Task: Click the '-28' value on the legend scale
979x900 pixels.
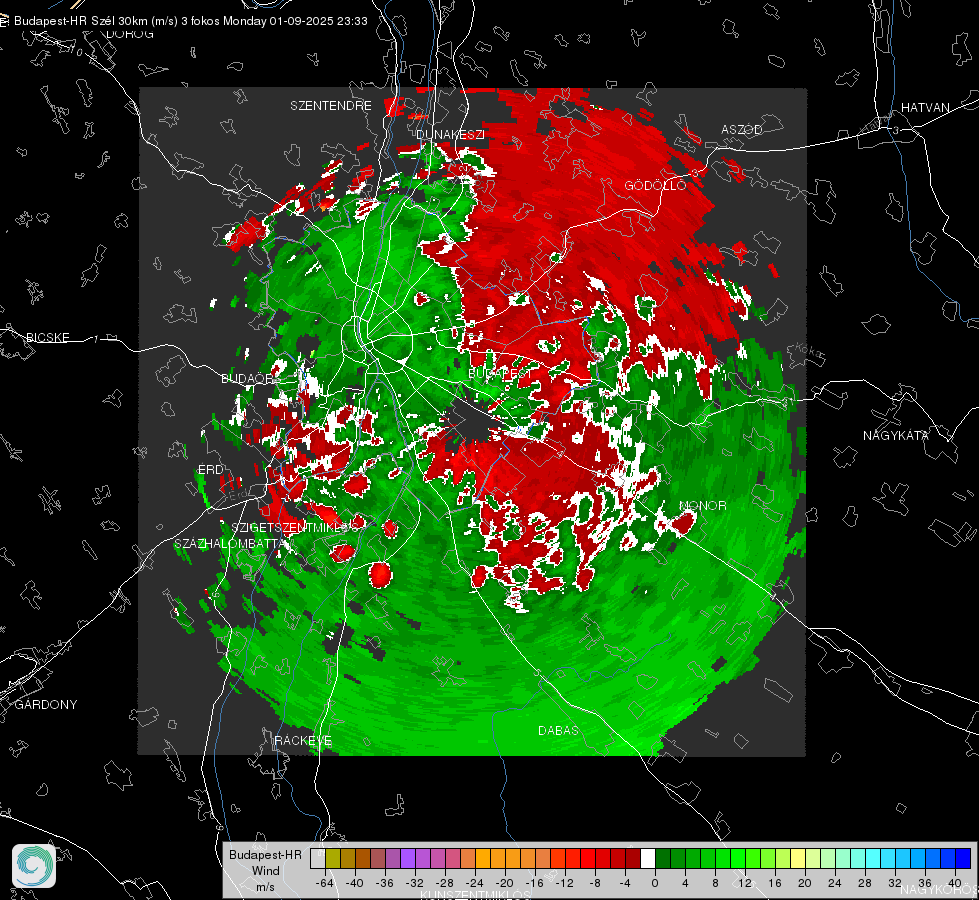Action: [445, 883]
